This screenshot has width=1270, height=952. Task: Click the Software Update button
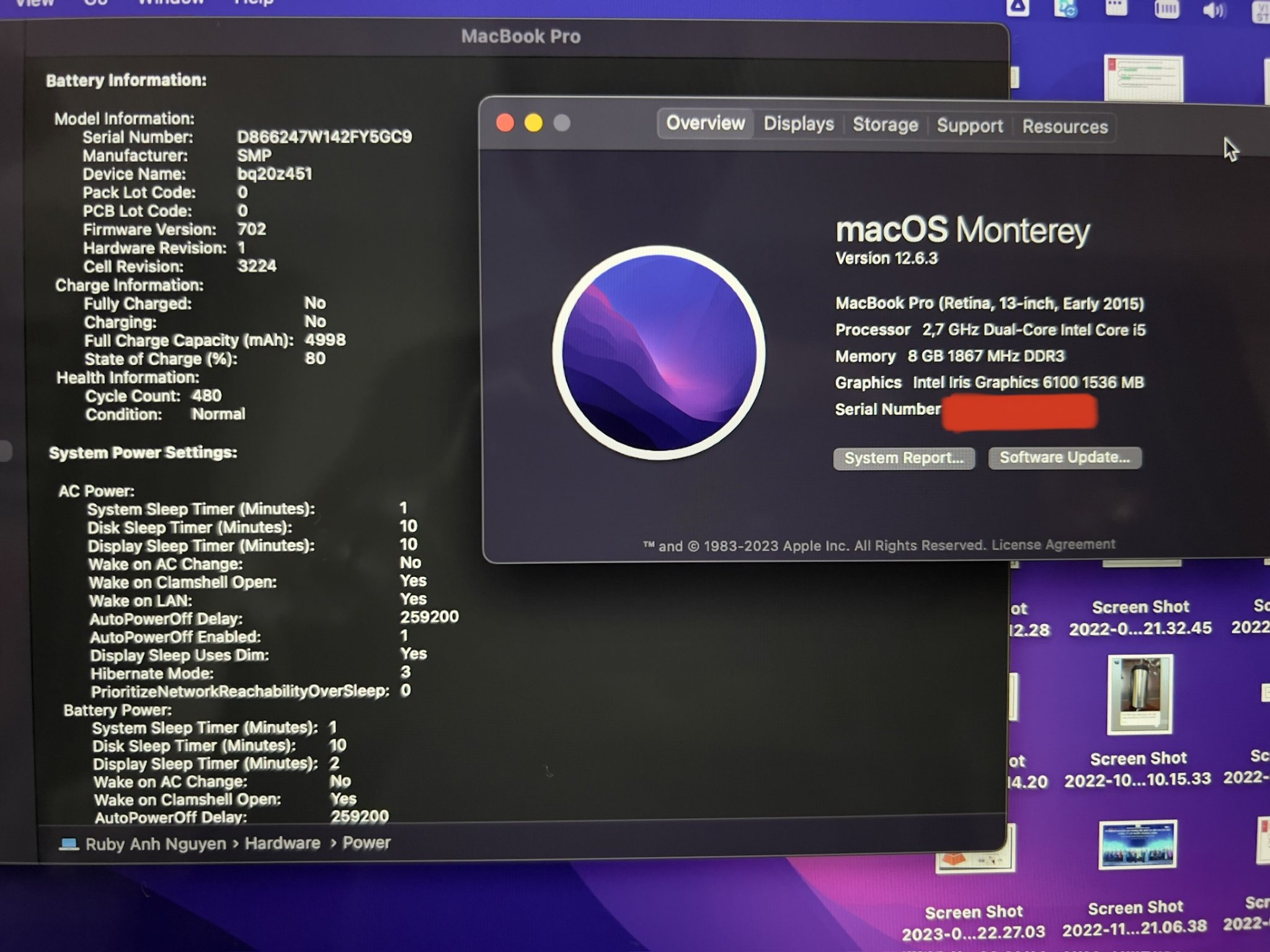(1064, 457)
